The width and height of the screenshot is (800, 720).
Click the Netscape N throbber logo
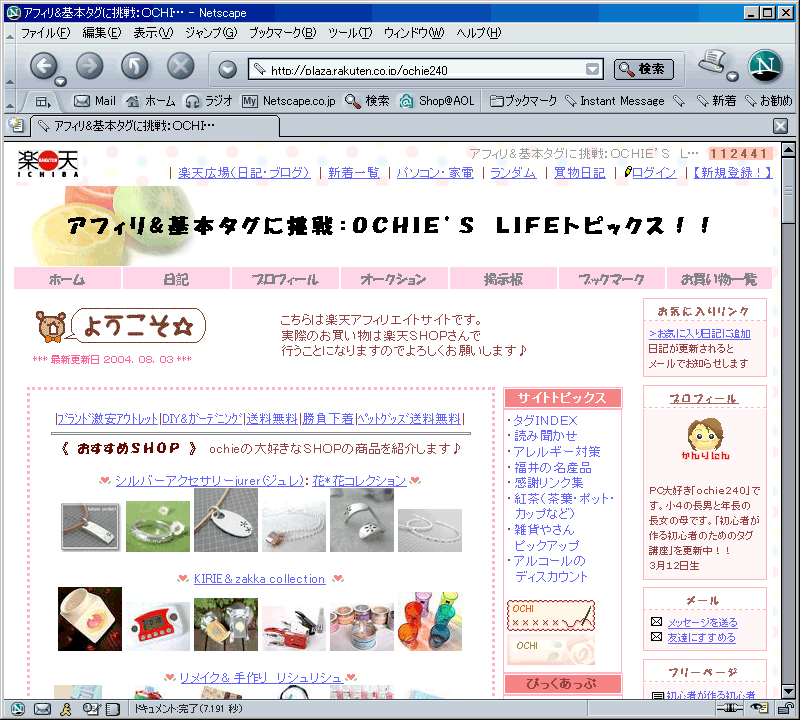point(765,66)
